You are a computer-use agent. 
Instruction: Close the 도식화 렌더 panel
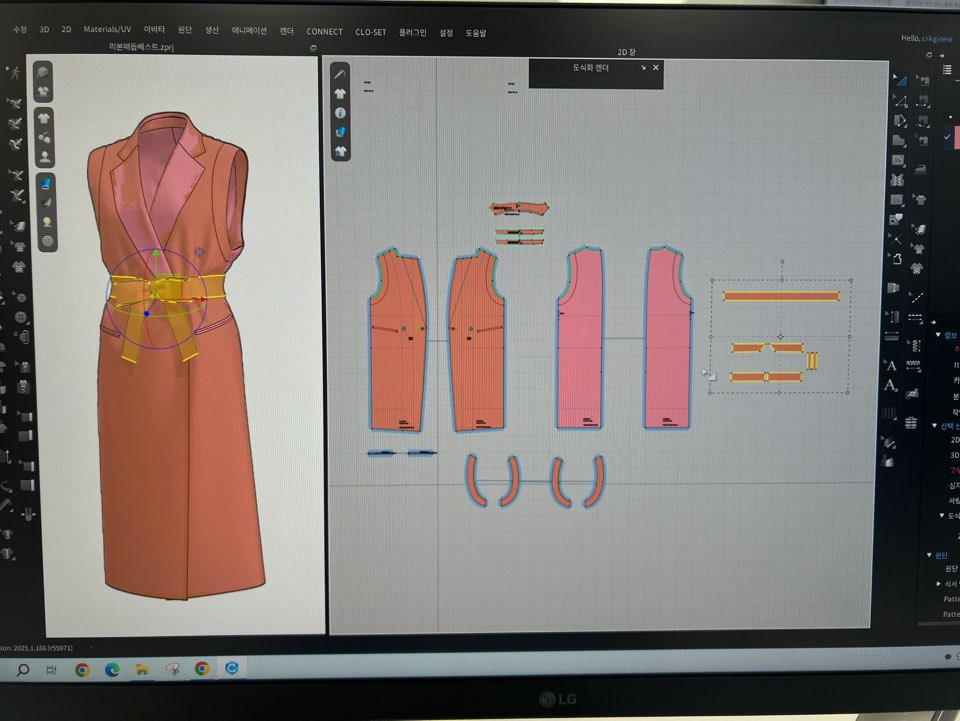tap(656, 68)
